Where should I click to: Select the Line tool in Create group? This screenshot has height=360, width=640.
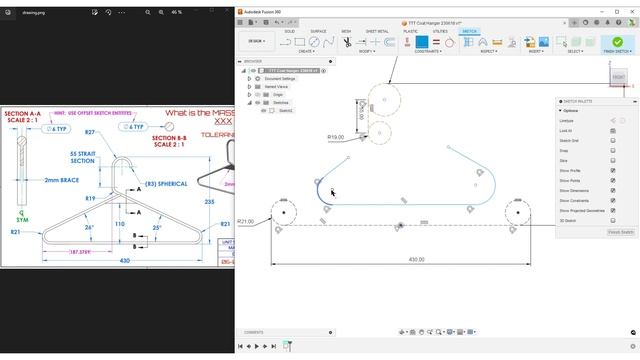coord(285,42)
